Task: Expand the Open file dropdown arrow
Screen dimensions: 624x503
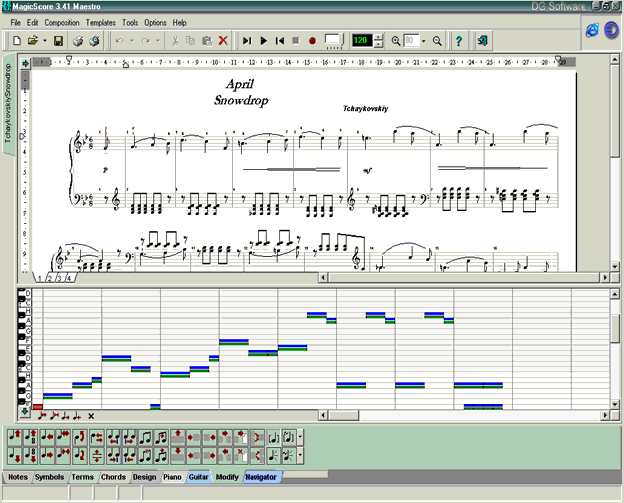Action: pos(45,41)
